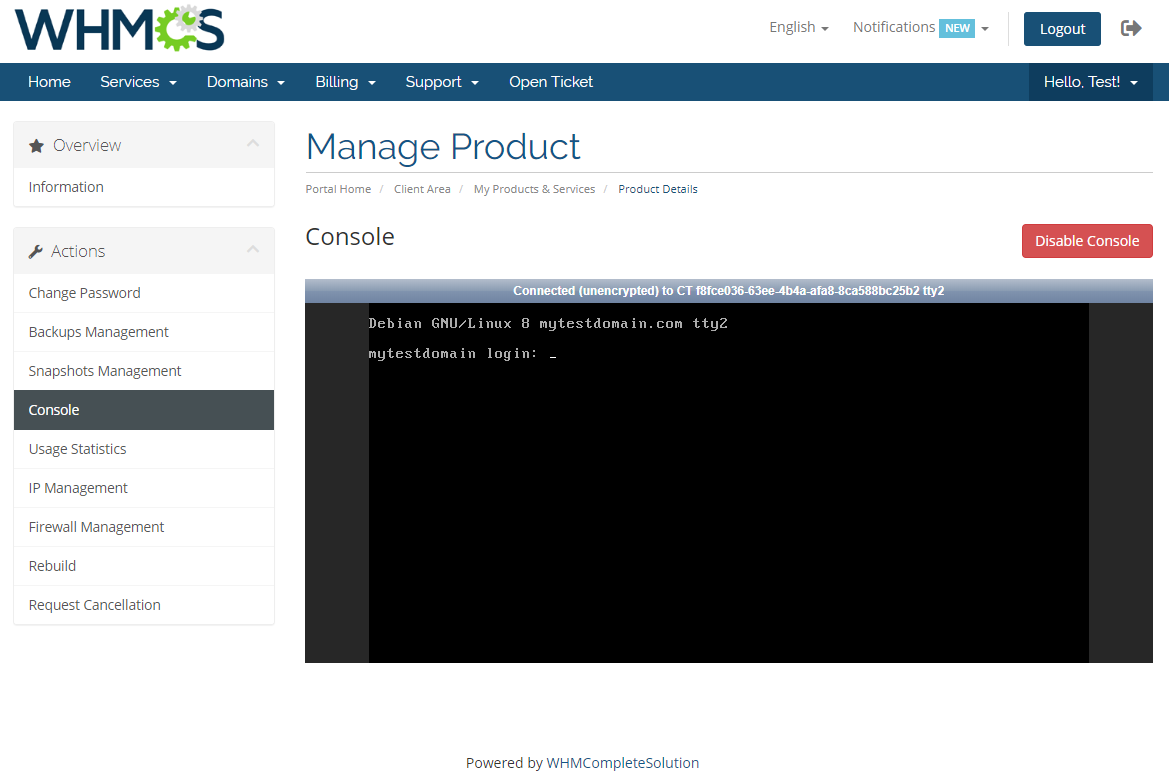Expand the Support menu

(442, 82)
